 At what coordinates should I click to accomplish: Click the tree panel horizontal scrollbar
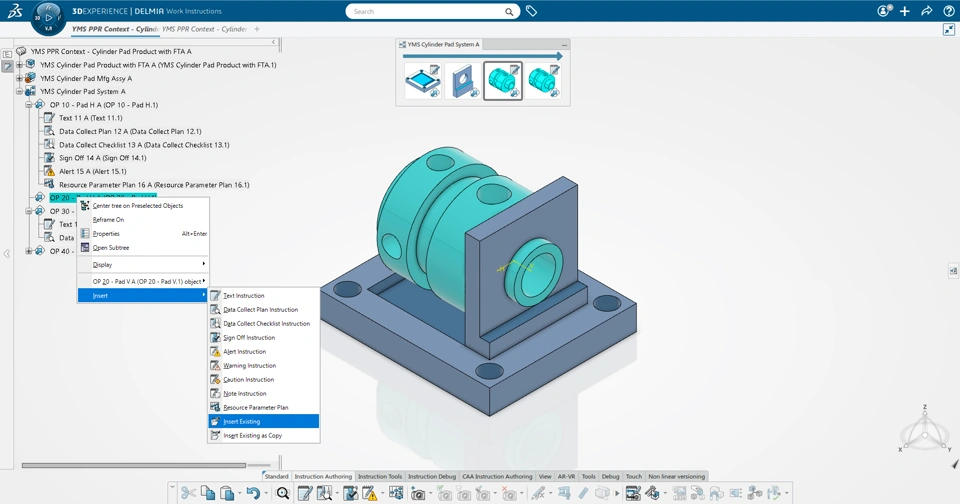(133, 465)
